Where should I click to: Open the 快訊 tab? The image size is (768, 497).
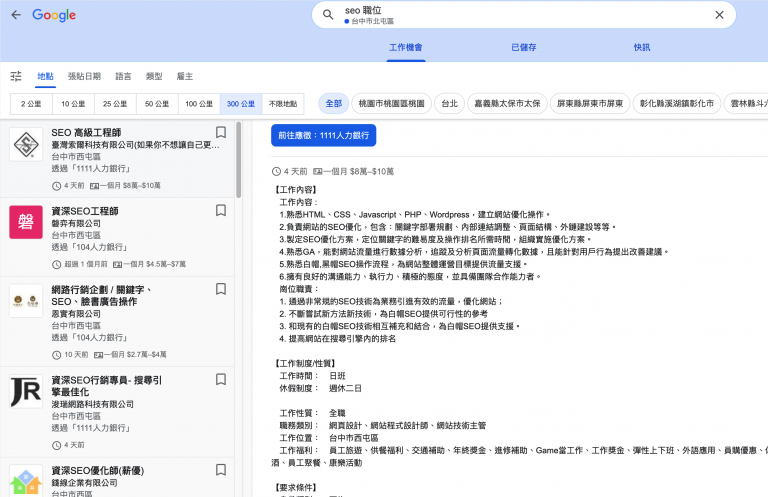[x=642, y=47]
